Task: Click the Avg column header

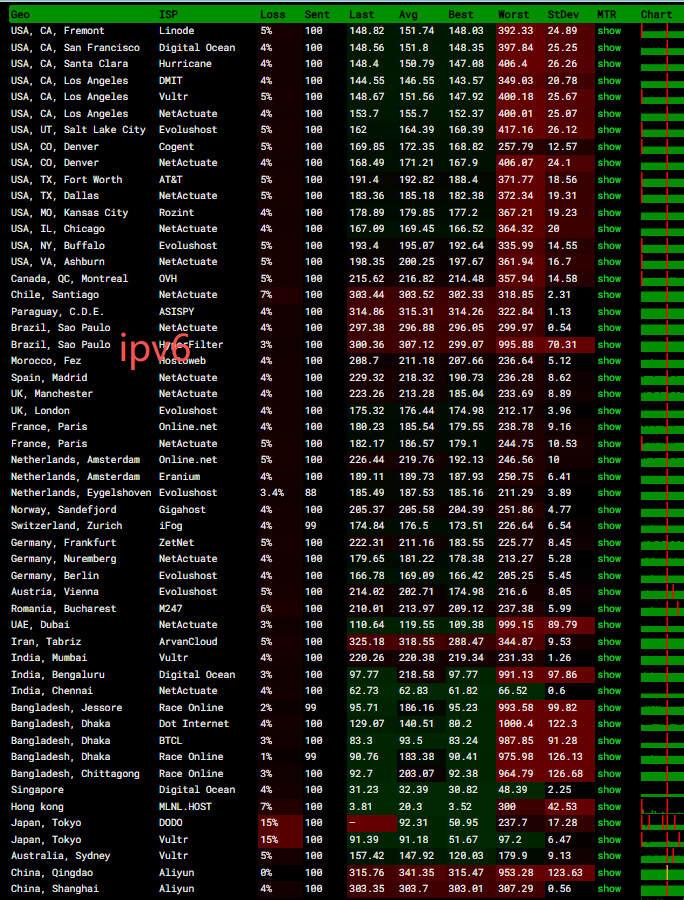Action: click(409, 15)
